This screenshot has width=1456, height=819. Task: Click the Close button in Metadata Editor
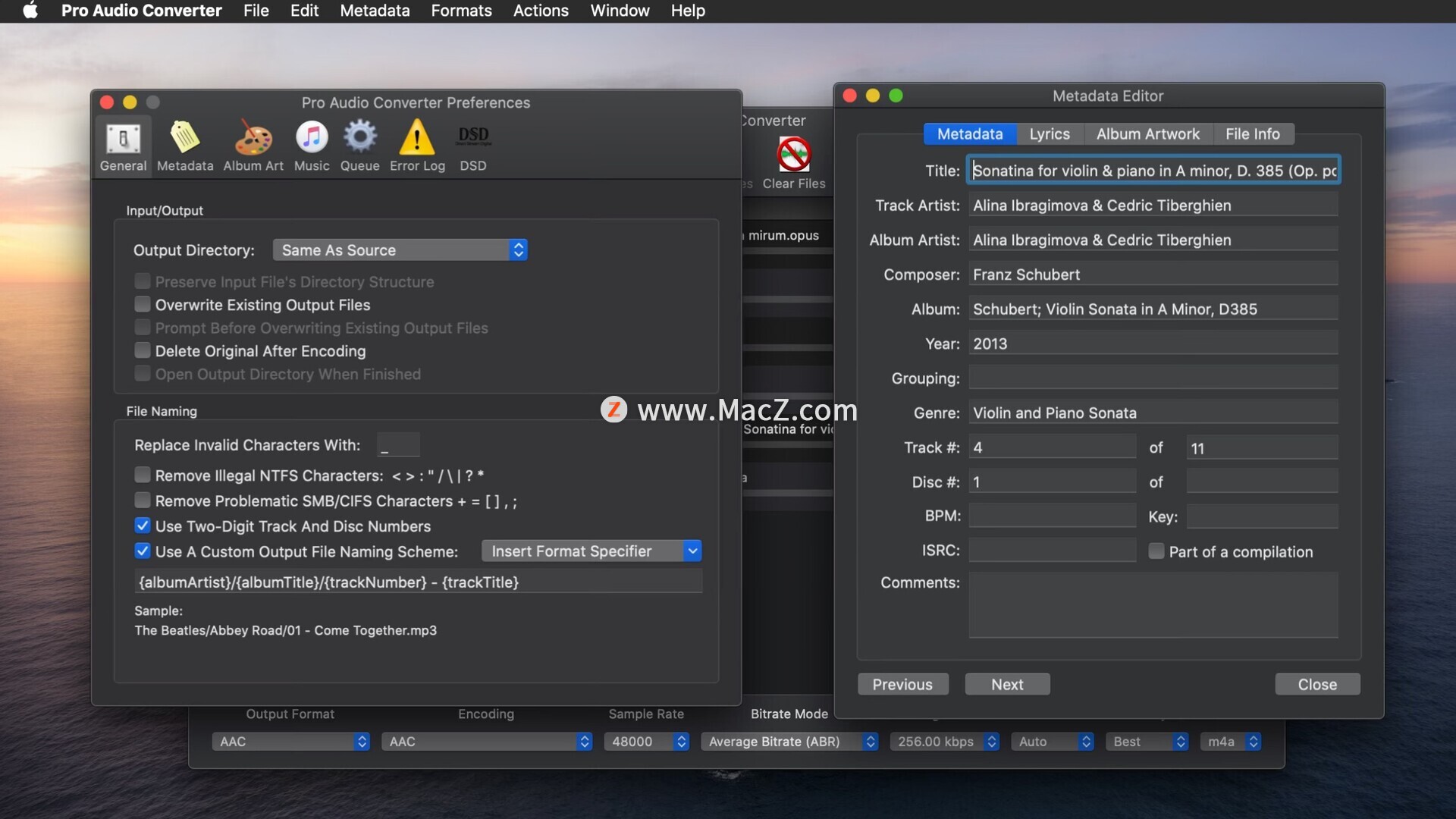click(x=1317, y=685)
